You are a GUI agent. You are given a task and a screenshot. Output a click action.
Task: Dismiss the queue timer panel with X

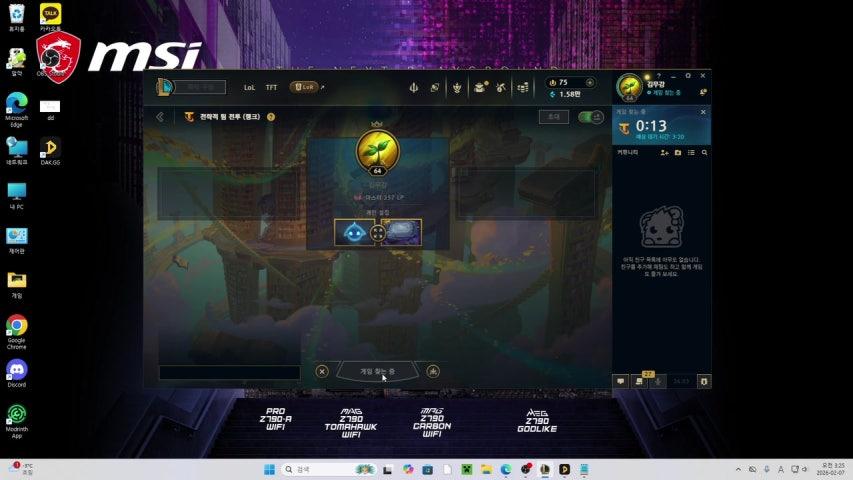[x=703, y=112]
